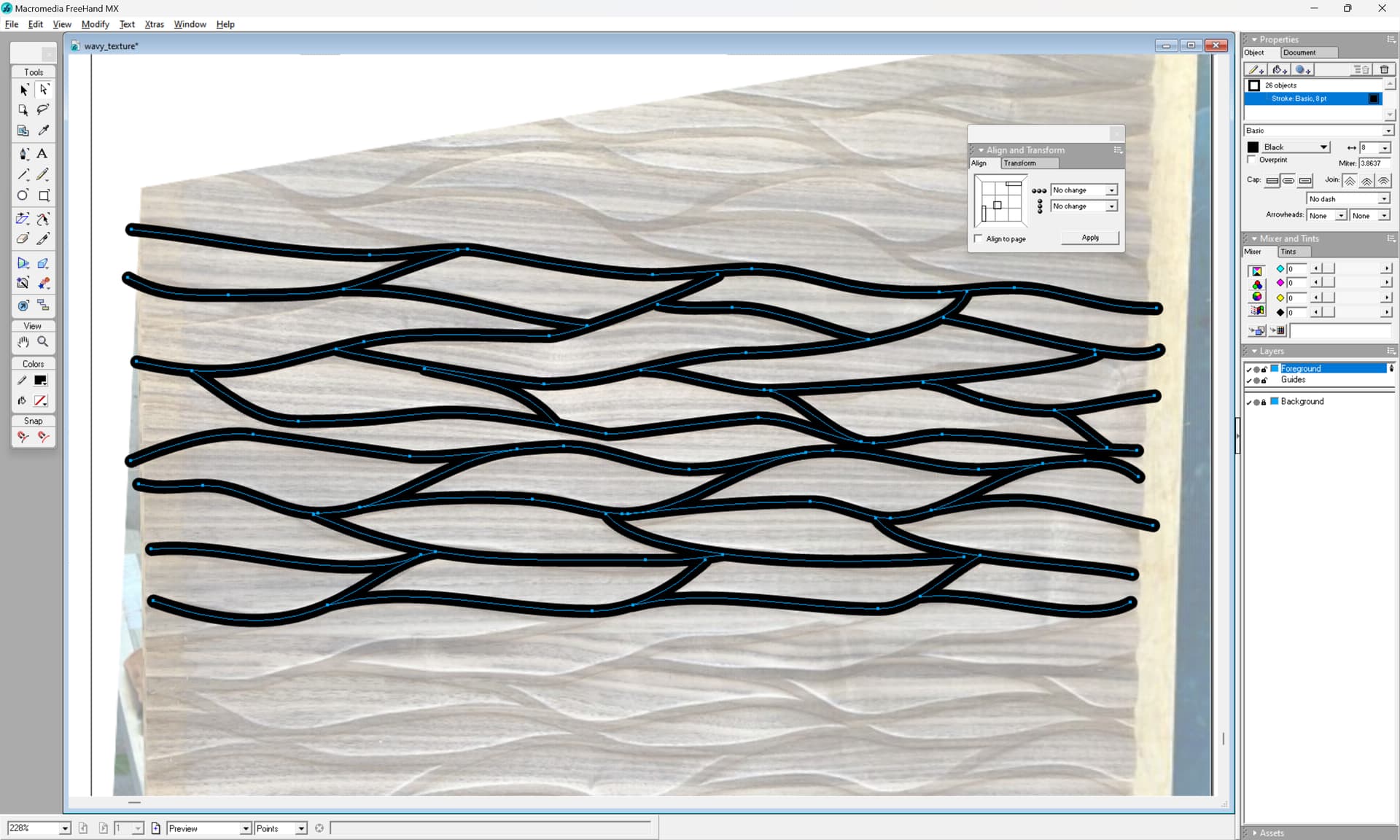The width and height of the screenshot is (1400, 840).
Task: Select the Ellipse tool
Action: click(23, 195)
